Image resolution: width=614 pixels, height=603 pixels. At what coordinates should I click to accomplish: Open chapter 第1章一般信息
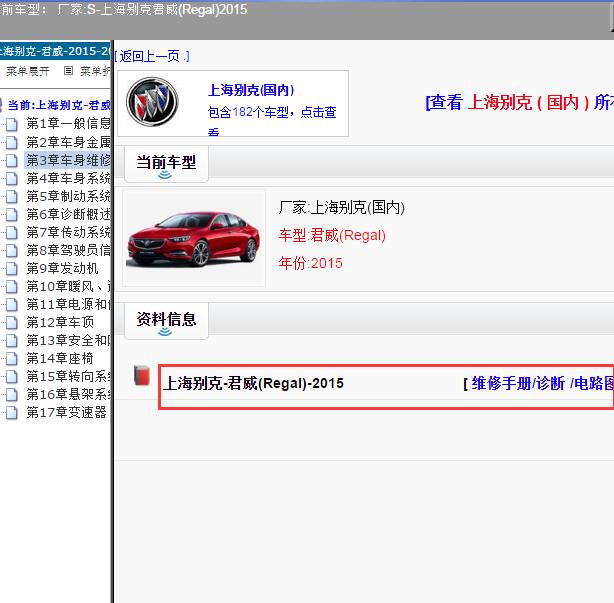tap(69, 124)
